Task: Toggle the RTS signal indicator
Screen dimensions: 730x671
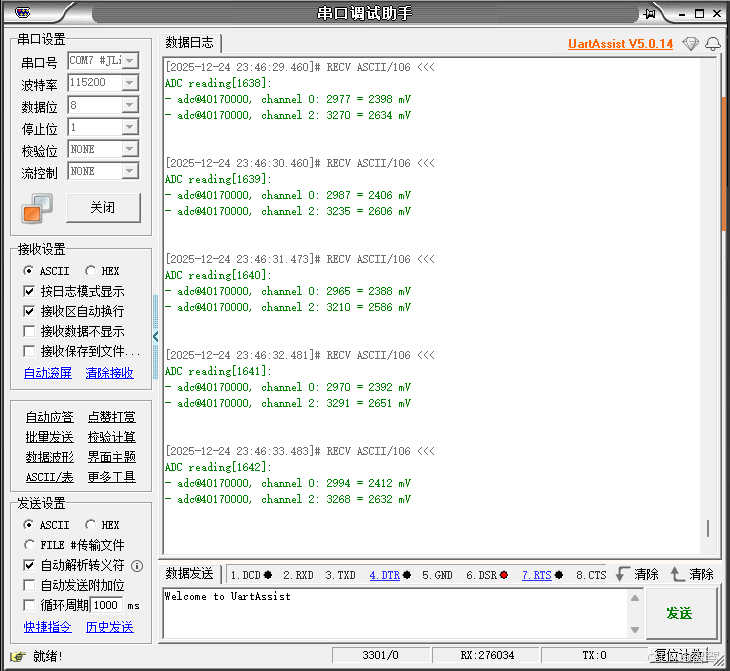Action: pos(559,575)
